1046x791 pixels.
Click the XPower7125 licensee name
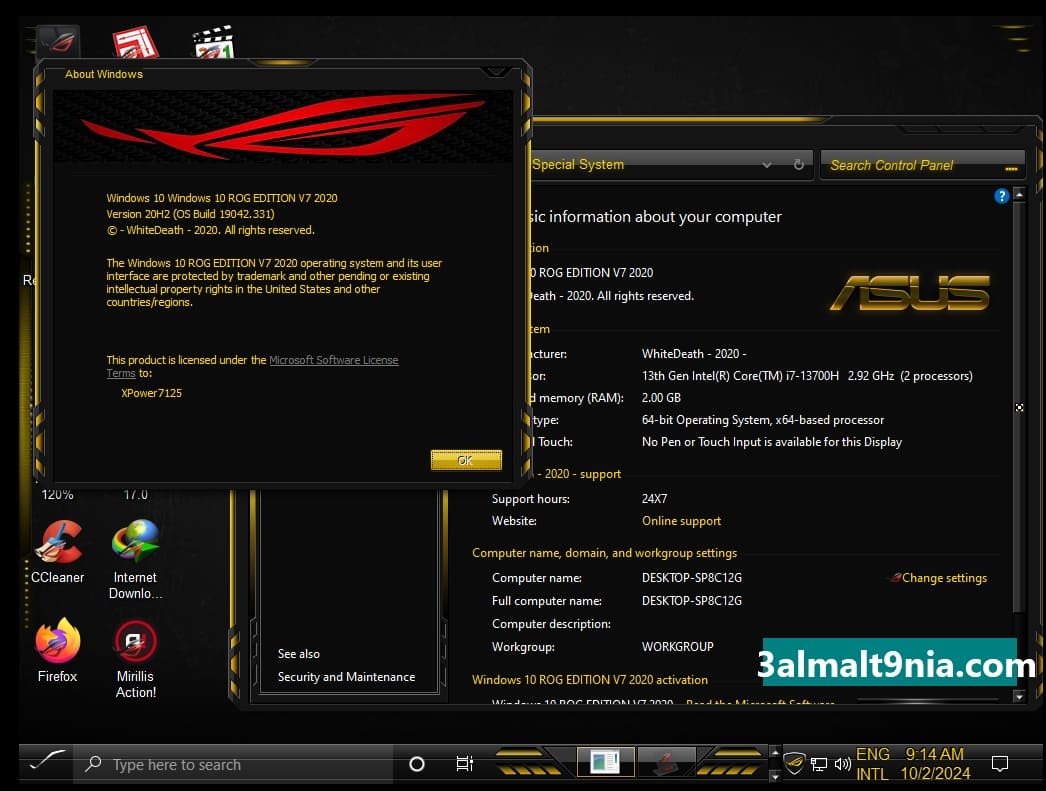pos(151,393)
